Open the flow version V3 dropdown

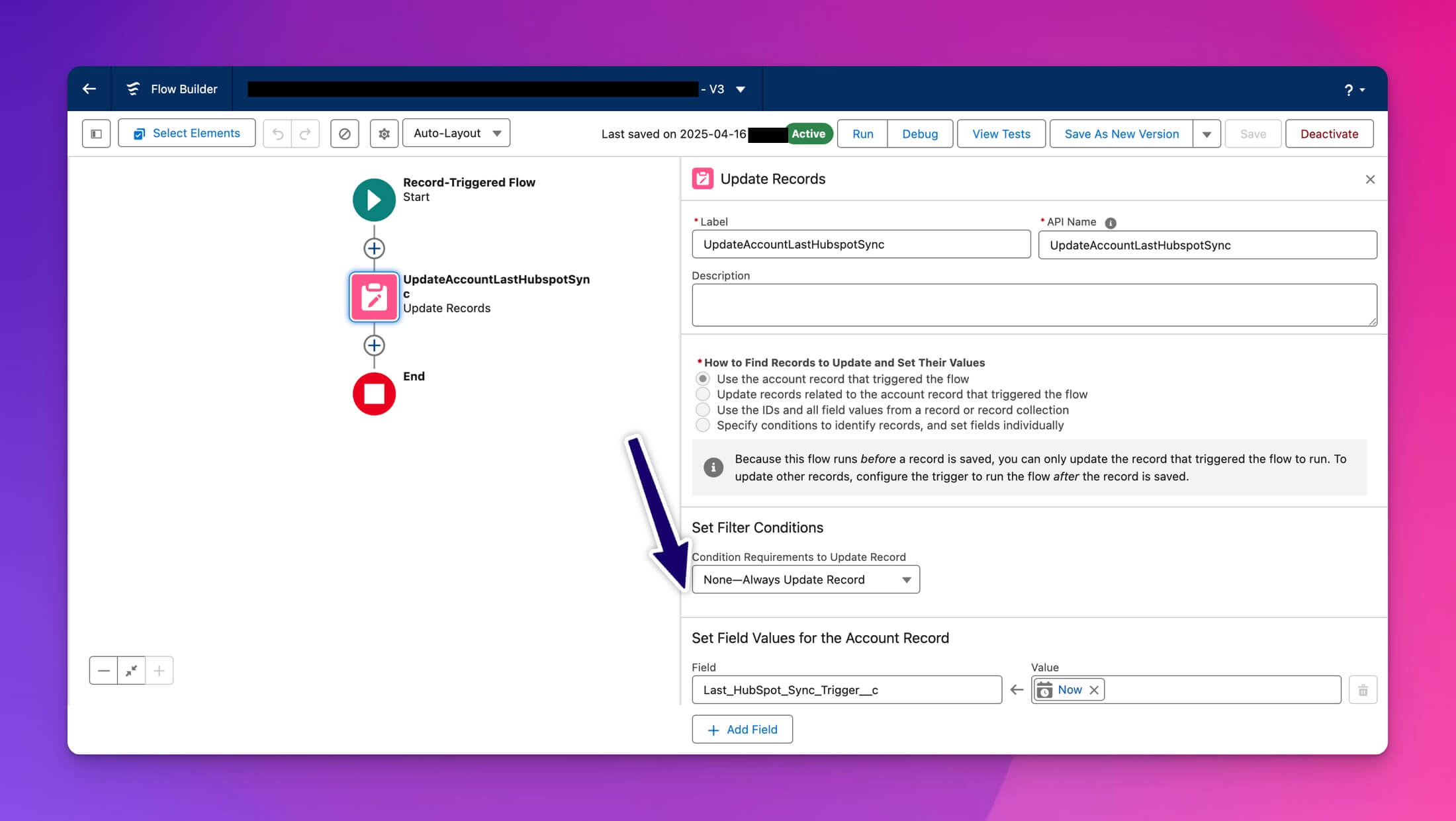coord(741,89)
